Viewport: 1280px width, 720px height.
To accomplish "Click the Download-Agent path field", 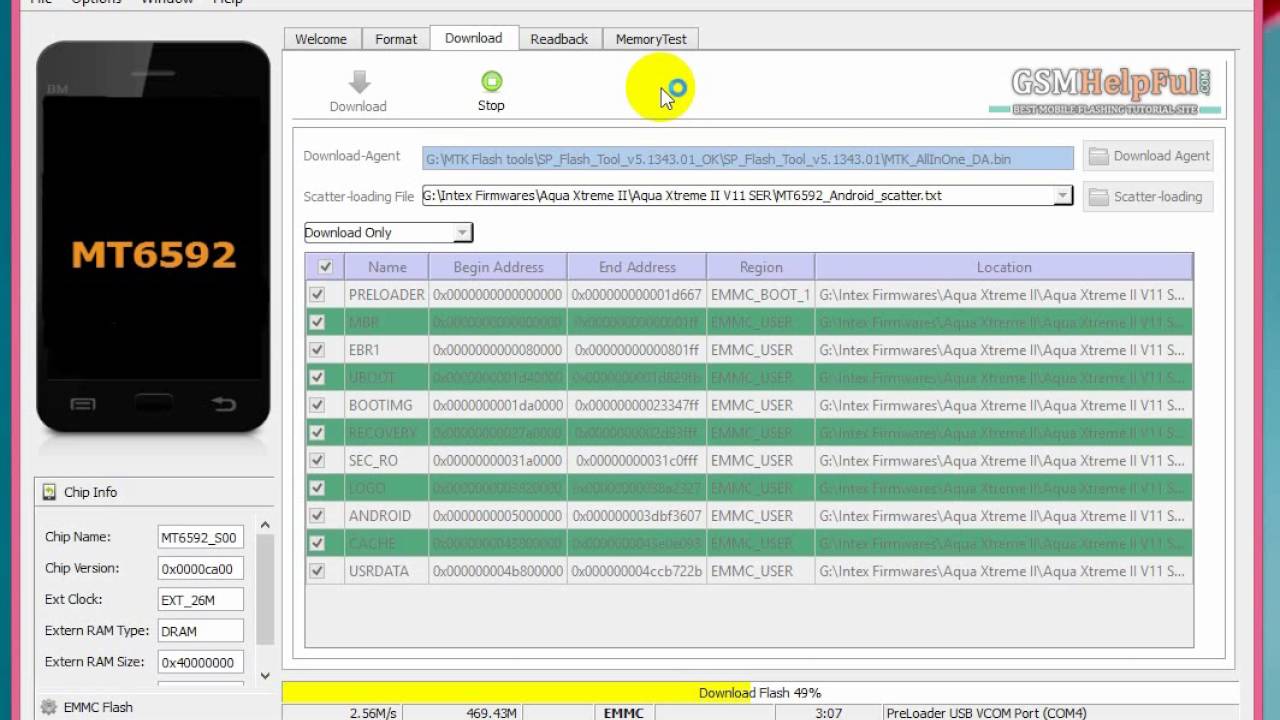I will pos(748,158).
